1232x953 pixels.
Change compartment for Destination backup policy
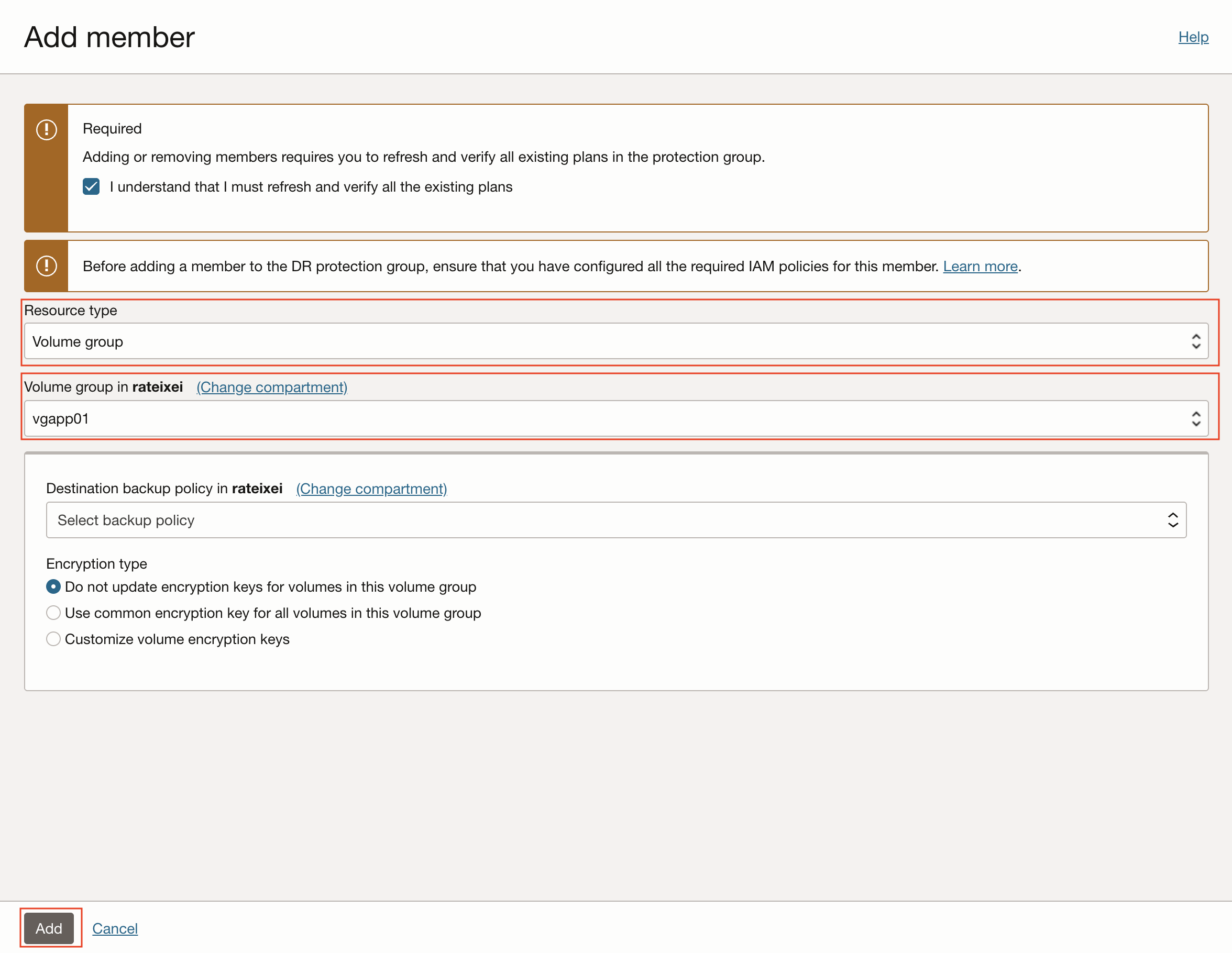[371, 489]
